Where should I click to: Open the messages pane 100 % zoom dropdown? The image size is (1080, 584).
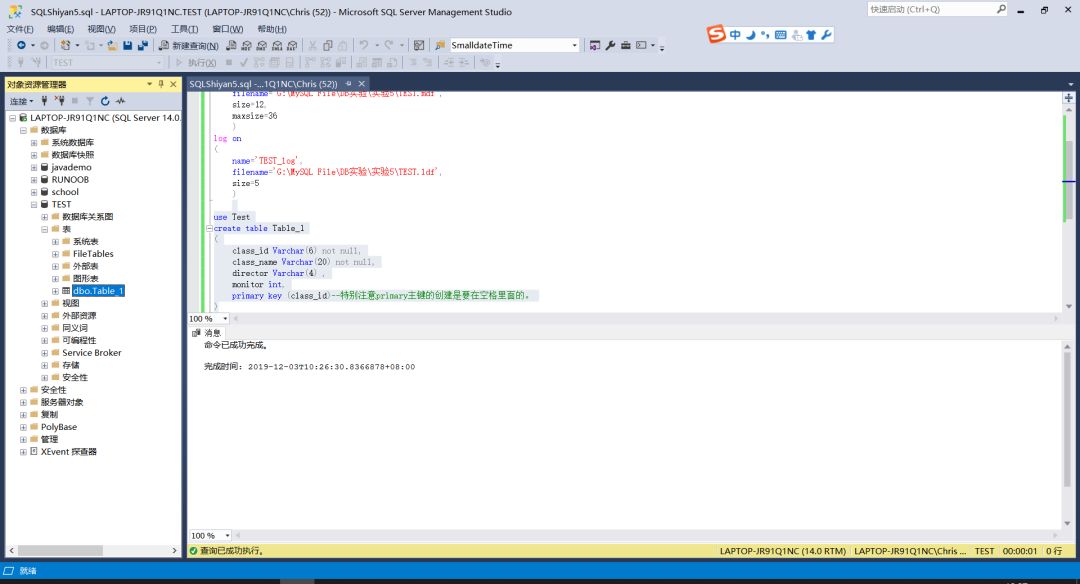[227, 536]
